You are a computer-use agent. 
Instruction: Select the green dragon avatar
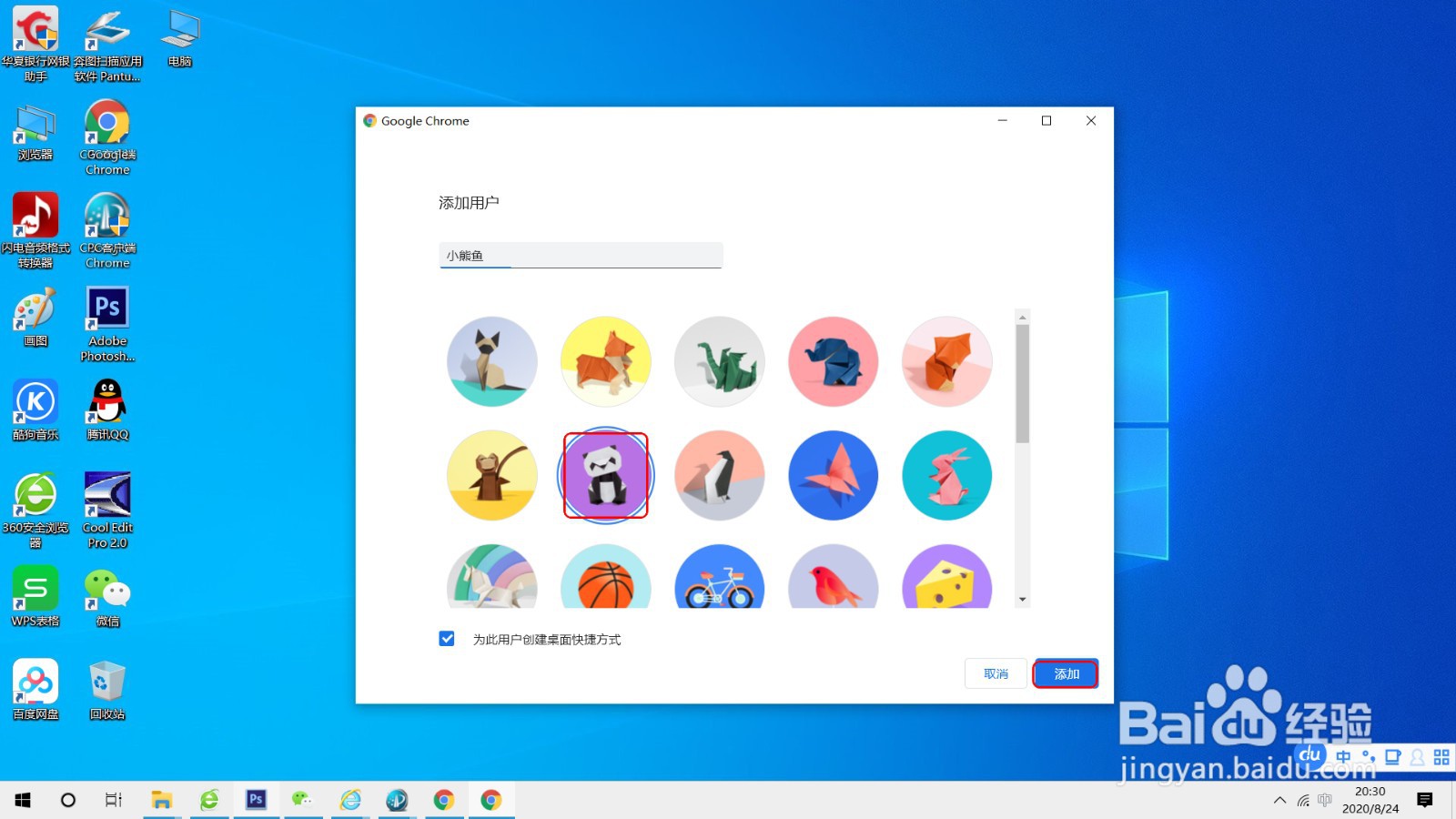tap(719, 361)
